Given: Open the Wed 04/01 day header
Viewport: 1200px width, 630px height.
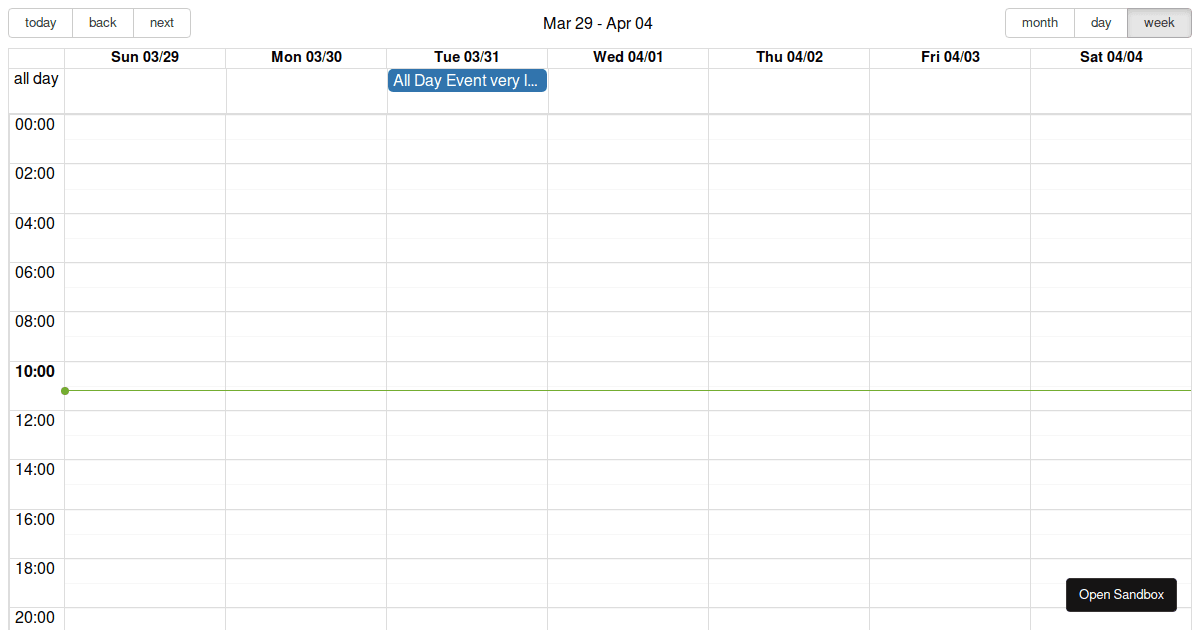Looking at the screenshot, I should [628, 57].
